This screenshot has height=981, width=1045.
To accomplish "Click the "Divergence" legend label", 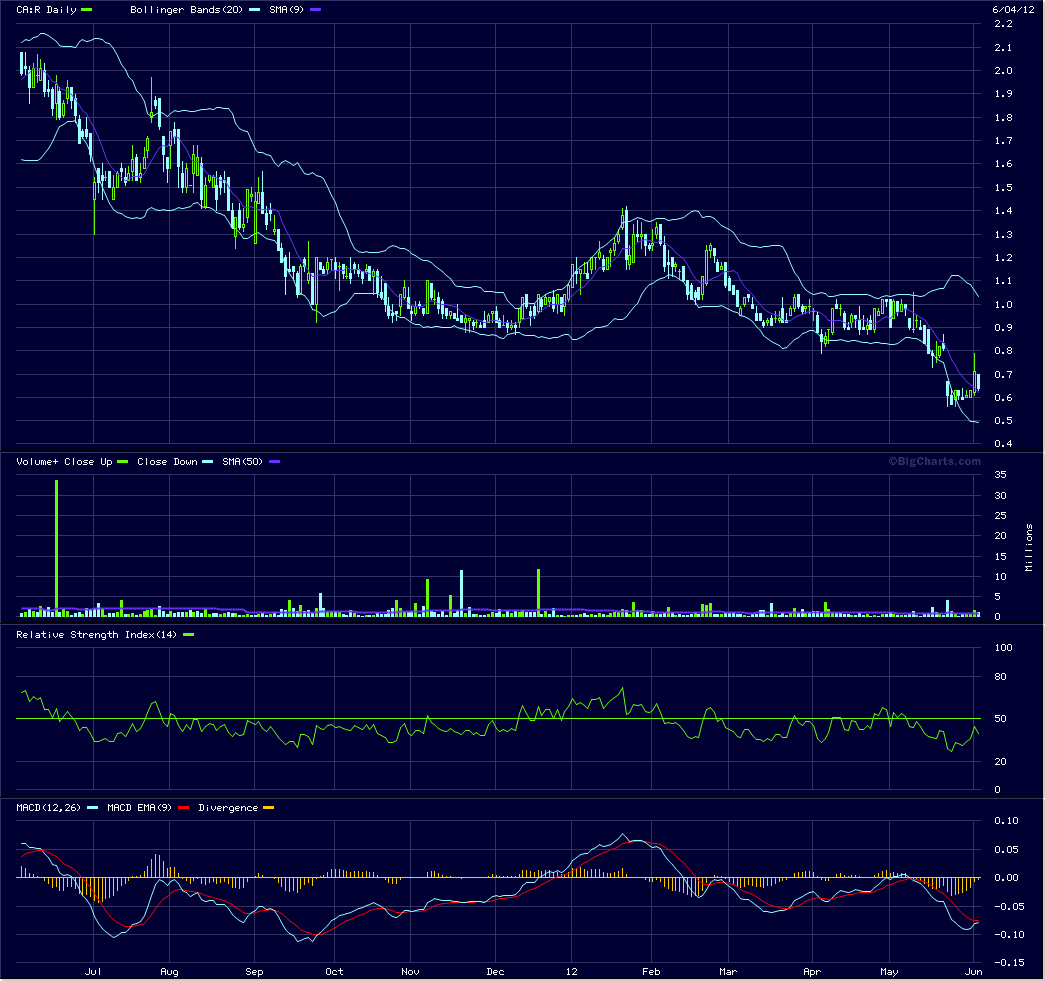I will click(x=228, y=808).
